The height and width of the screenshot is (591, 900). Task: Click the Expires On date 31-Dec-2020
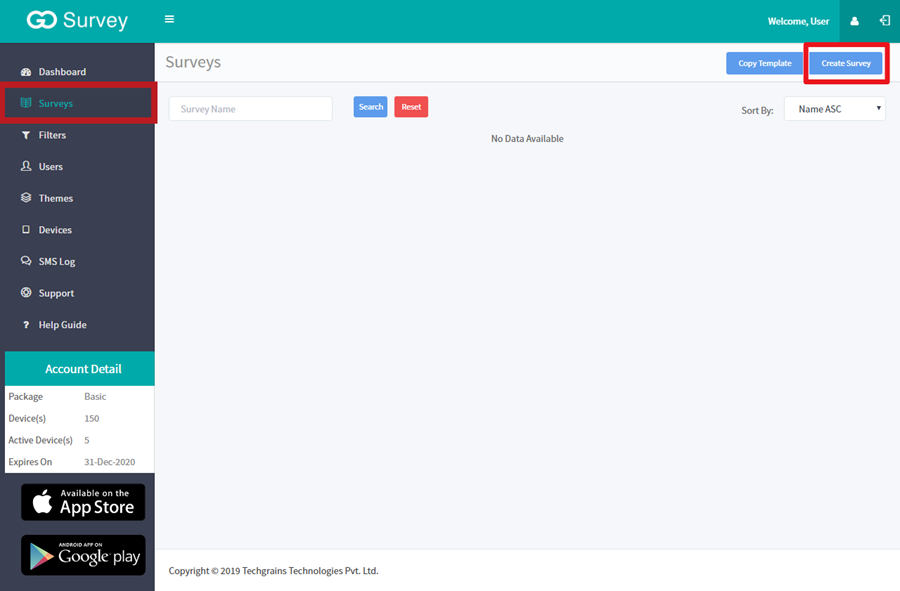[x=110, y=462]
